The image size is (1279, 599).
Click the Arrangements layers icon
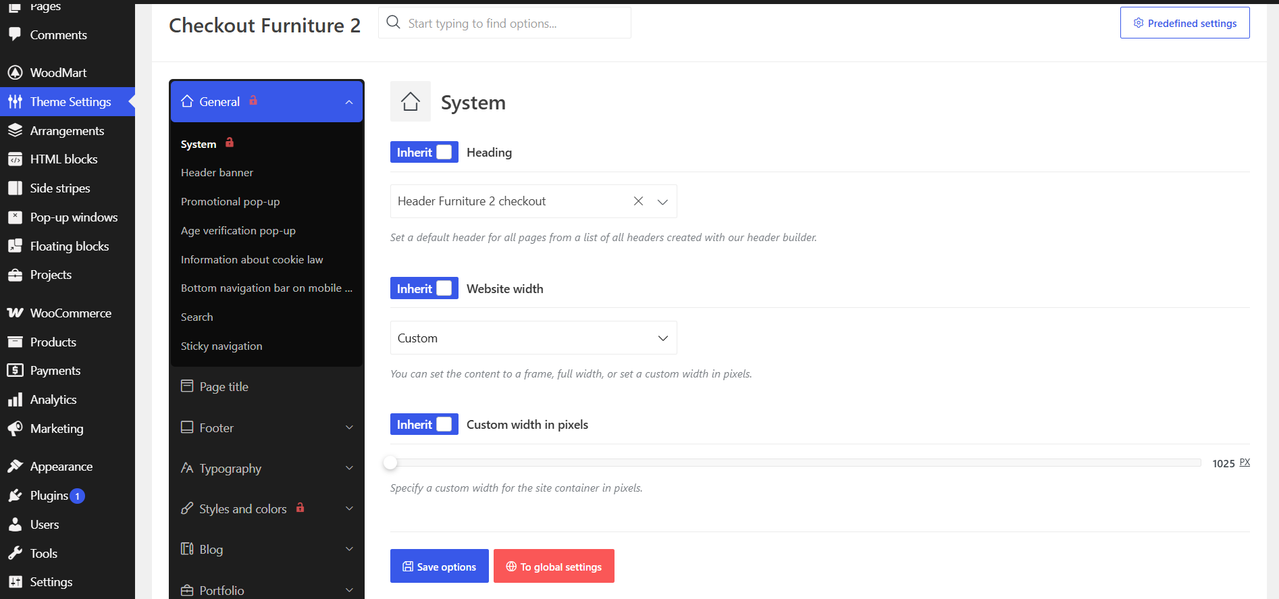(15, 131)
